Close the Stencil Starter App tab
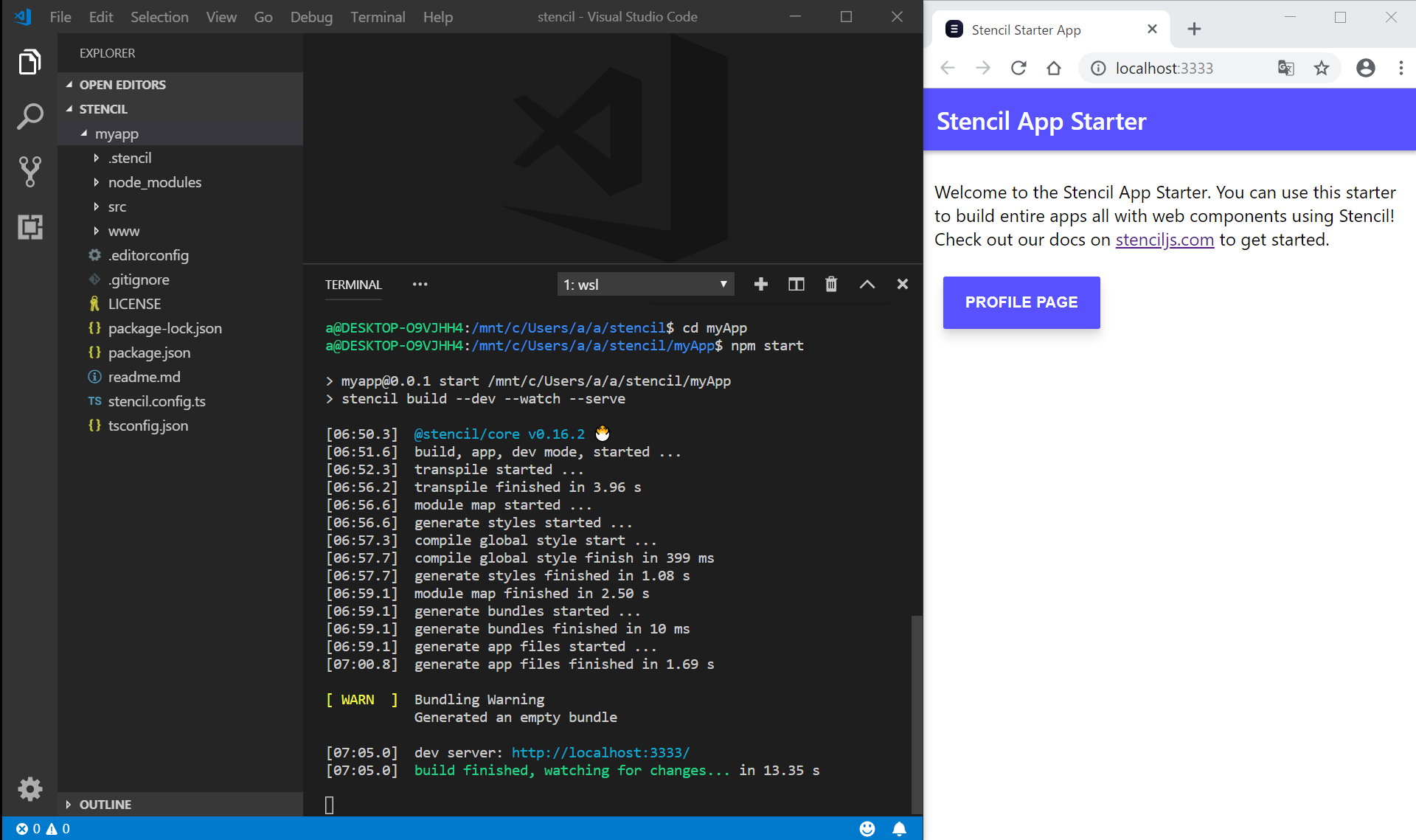Image resolution: width=1416 pixels, height=840 pixels. pyautogui.click(x=1152, y=29)
